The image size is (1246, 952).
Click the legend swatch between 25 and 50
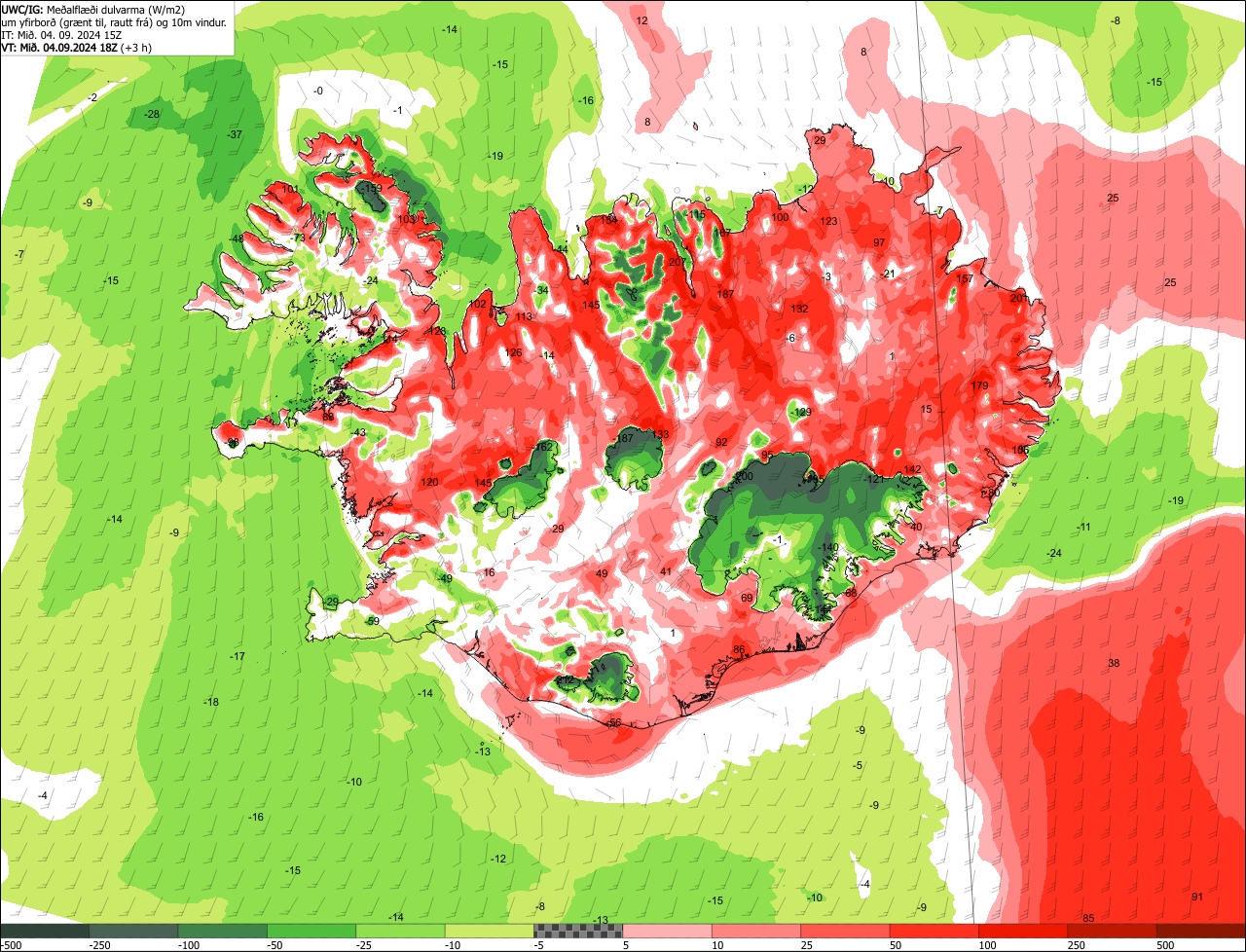click(x=847, y=931)
